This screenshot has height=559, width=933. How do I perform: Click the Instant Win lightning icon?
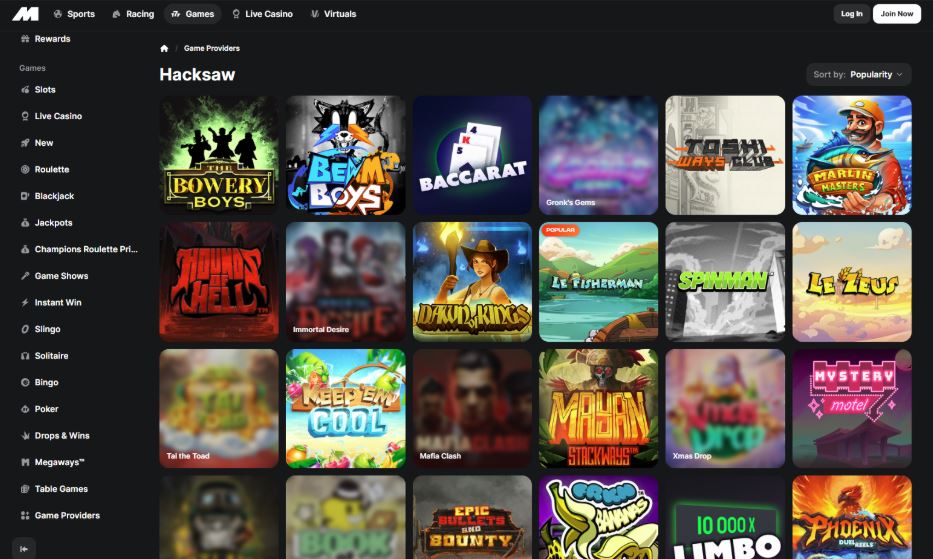tap(25, 302)
